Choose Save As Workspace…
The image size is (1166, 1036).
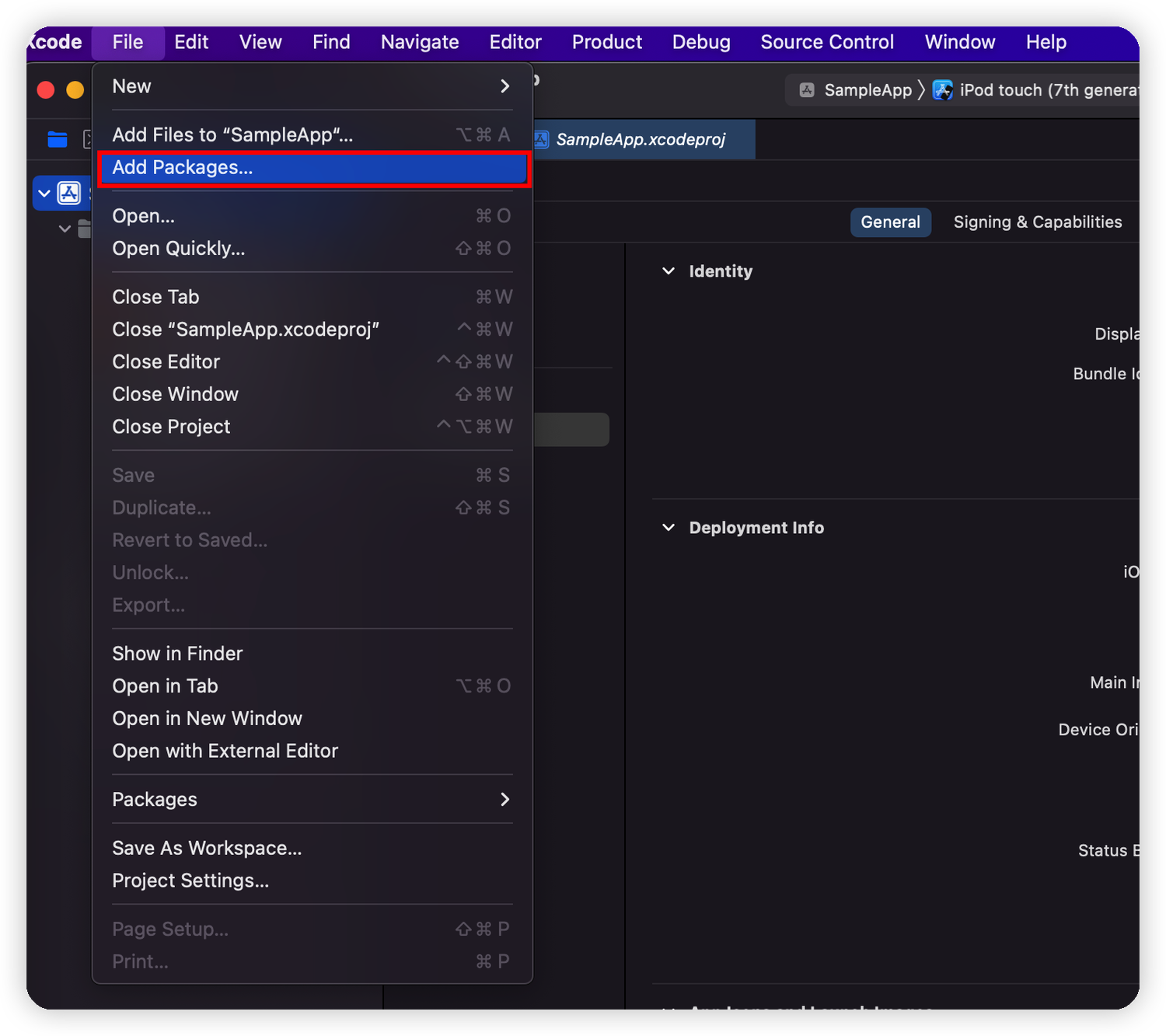(x=312, y=849)
